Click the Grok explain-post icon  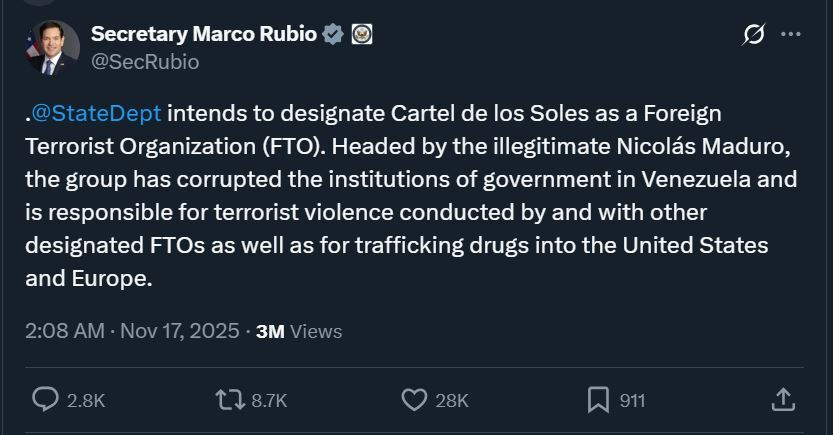[753, 35]
